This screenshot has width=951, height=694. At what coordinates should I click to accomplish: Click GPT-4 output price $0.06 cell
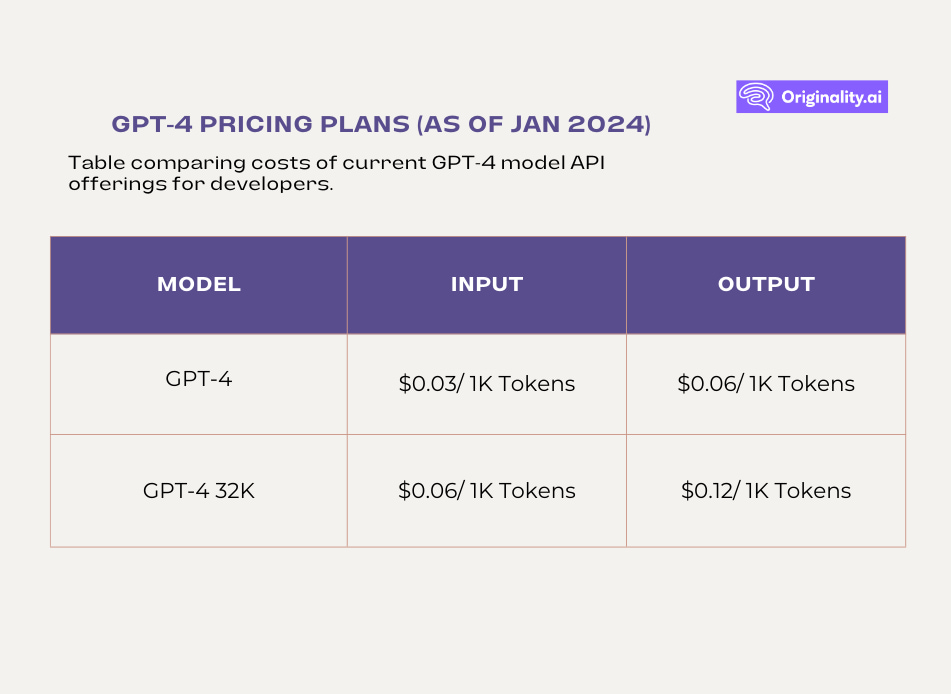(766, 383)
